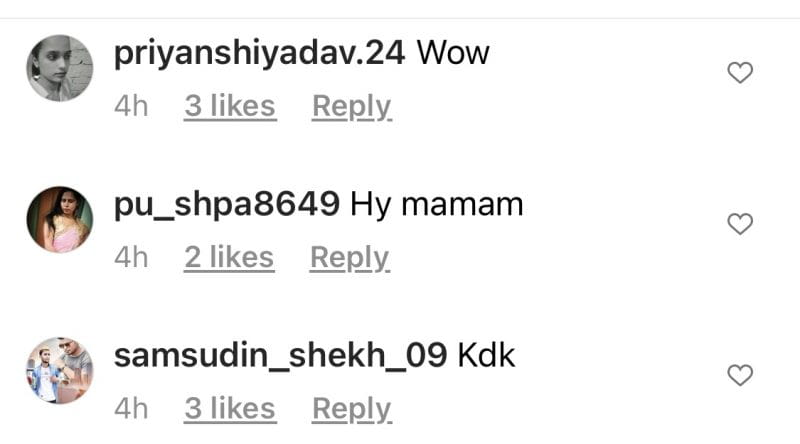
Task: Open the priyanshiyadav.24 username link
Action: coord(259,54)
